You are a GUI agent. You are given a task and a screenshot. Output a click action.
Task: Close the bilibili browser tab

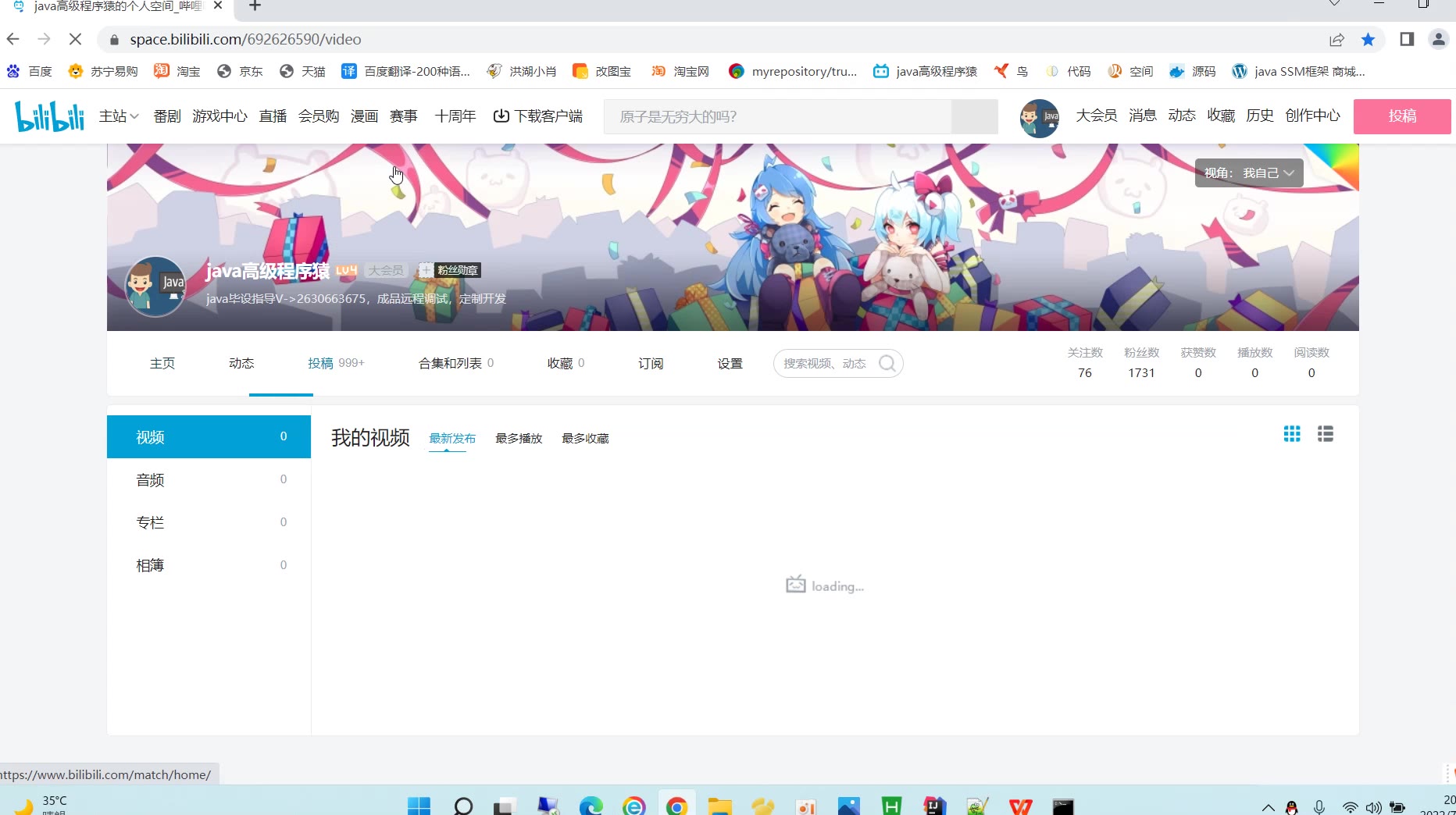(218, 6)
